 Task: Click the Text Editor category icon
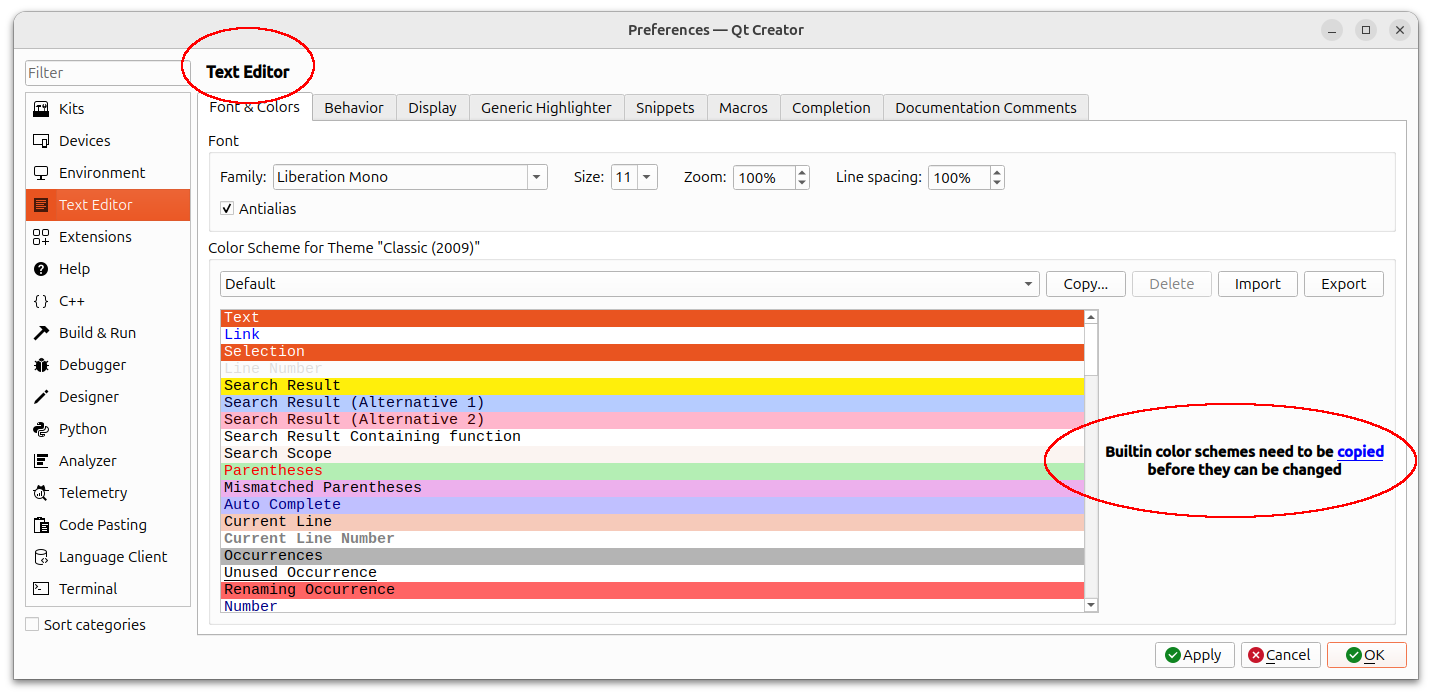[x=41, y=205]
